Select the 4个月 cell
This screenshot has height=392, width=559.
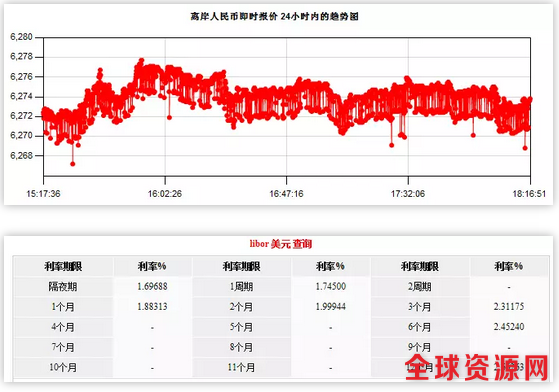click(x=63, y=327)
